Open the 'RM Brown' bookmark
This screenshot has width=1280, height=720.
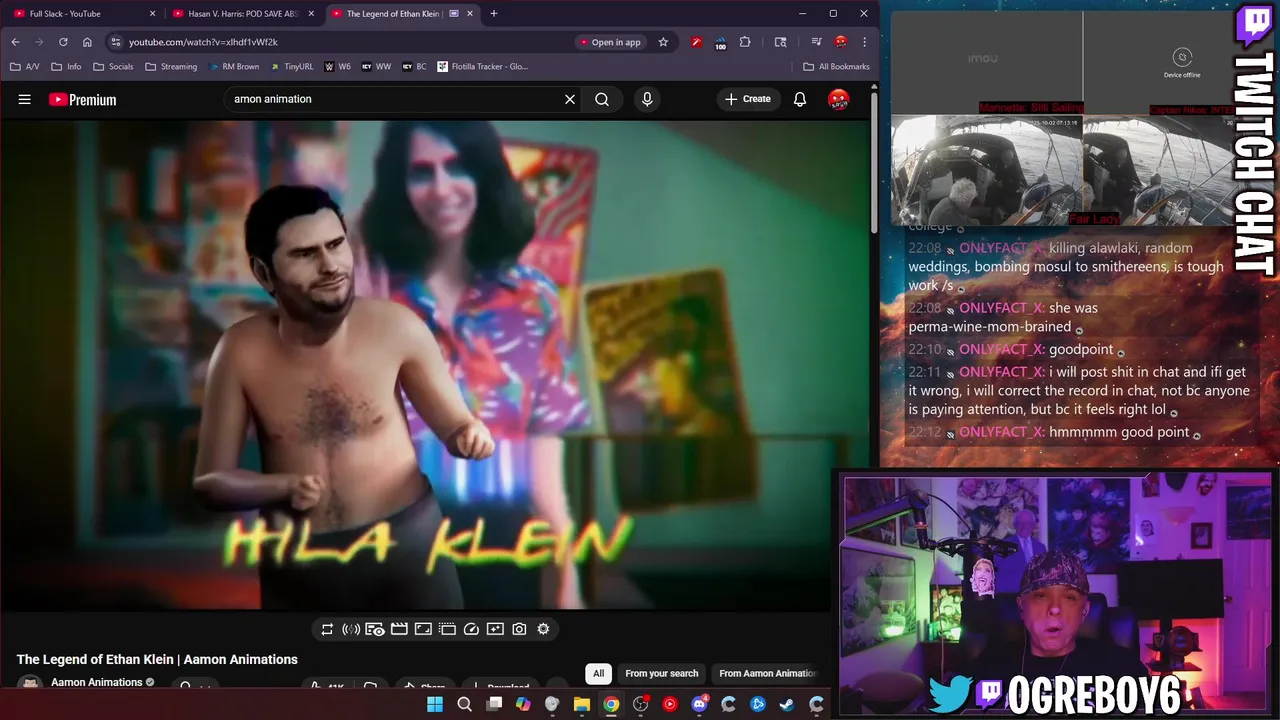[234, 67]
